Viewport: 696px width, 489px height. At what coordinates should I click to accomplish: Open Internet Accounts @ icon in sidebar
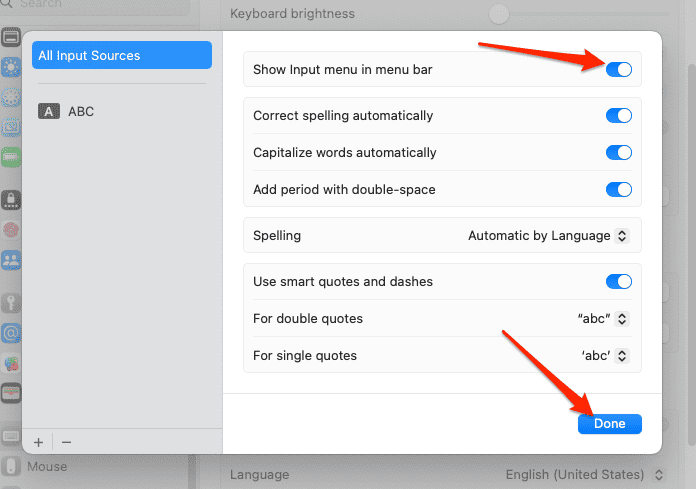(x=12, y=333)
